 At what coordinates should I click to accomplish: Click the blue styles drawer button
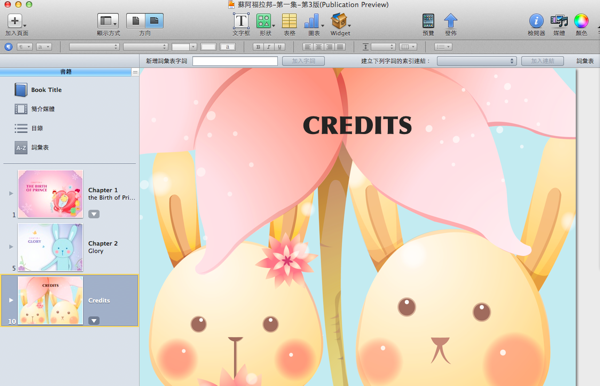coord(8,47)
